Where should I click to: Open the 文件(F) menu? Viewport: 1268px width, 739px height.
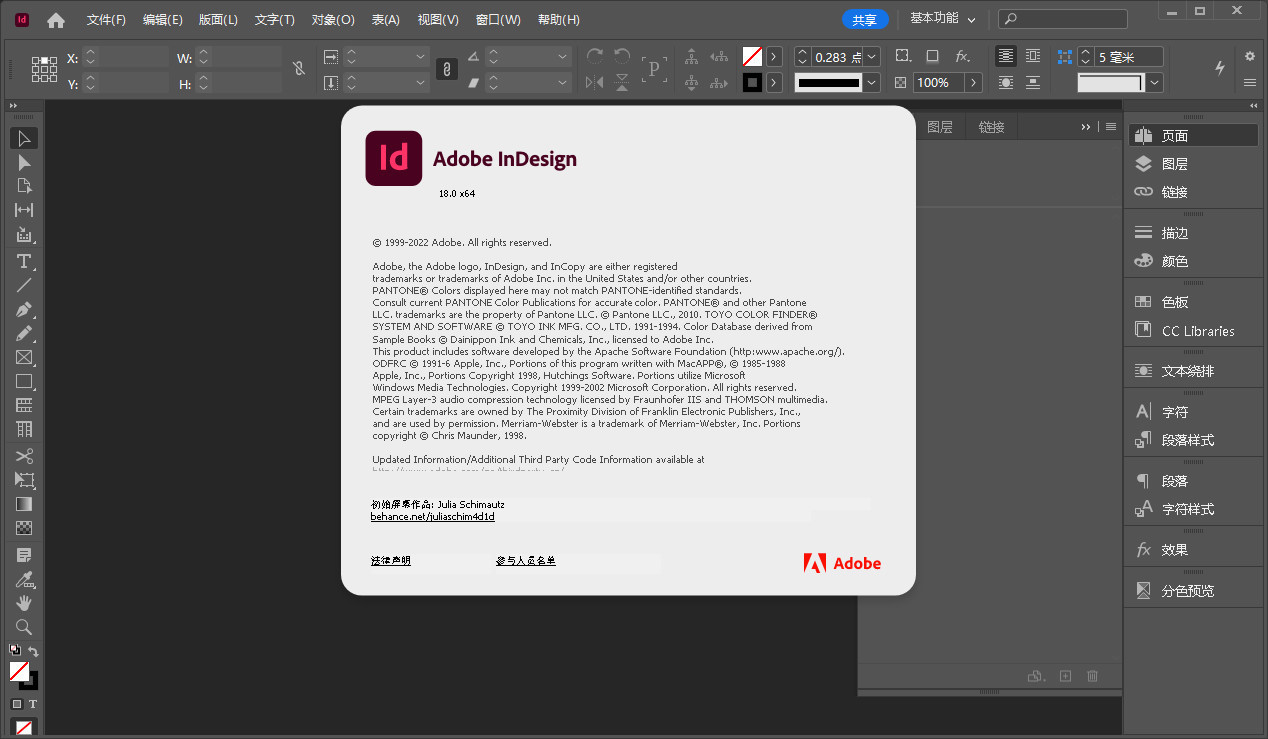pyautogui.click(x=106, y=20)
